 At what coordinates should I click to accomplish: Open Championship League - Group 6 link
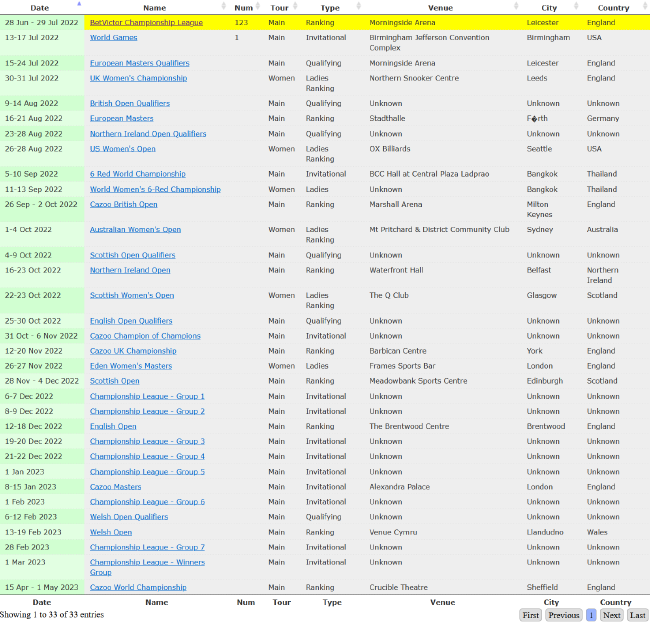point(147,502)
